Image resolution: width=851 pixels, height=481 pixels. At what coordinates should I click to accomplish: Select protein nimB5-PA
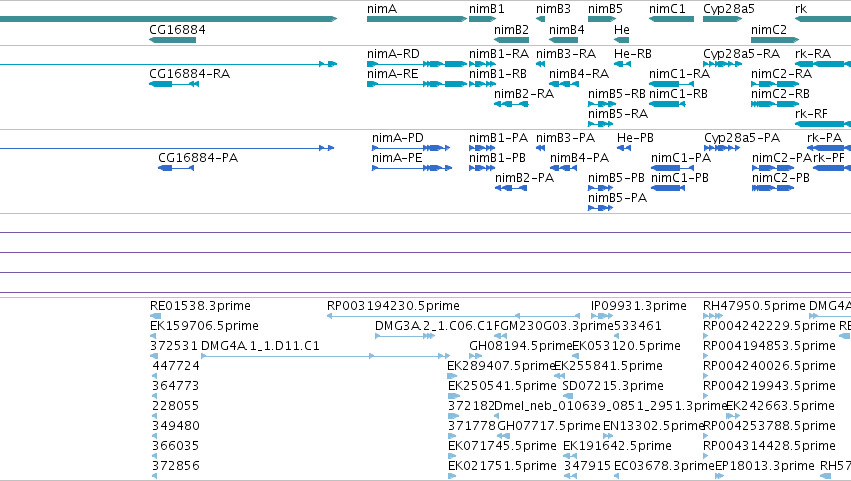[x=600, y=208]
